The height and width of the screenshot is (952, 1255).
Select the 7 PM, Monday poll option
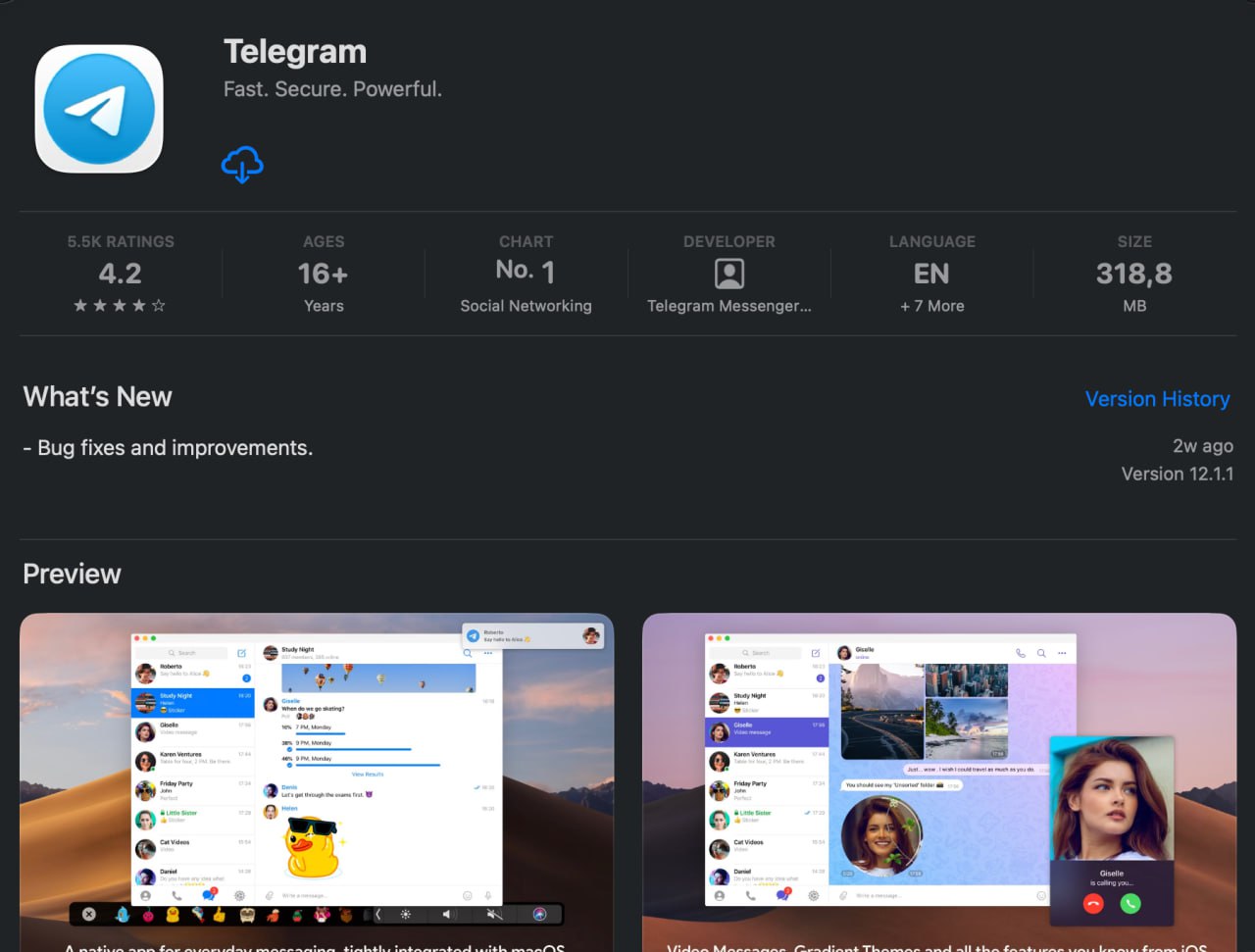click(x=314, y=727)
